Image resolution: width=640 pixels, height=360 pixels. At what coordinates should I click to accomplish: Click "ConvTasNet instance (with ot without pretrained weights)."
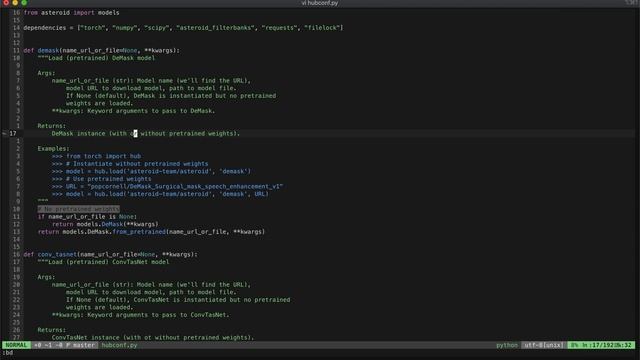(x=153, y=338)
